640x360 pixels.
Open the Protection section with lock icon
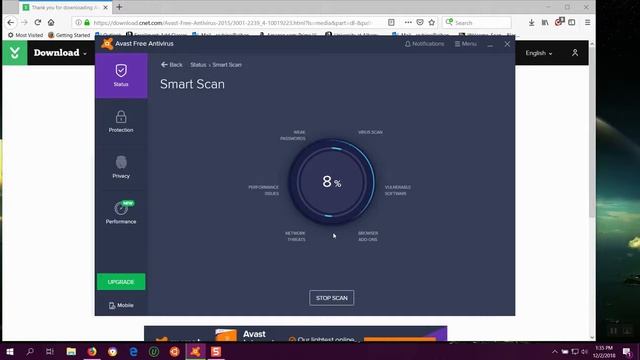coord(121,122)
